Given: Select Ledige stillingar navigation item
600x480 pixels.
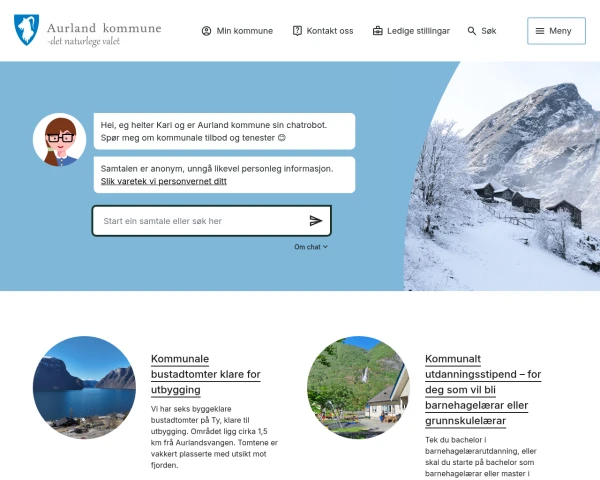Looking at the screenshot, I should (411, 31).
